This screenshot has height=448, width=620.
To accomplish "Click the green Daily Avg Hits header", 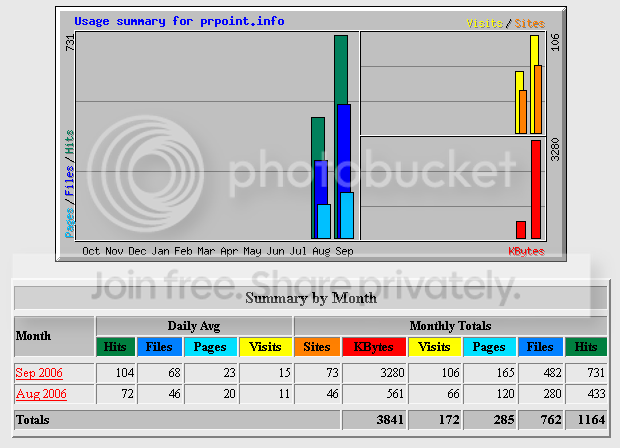I will (x=115, y=347).
